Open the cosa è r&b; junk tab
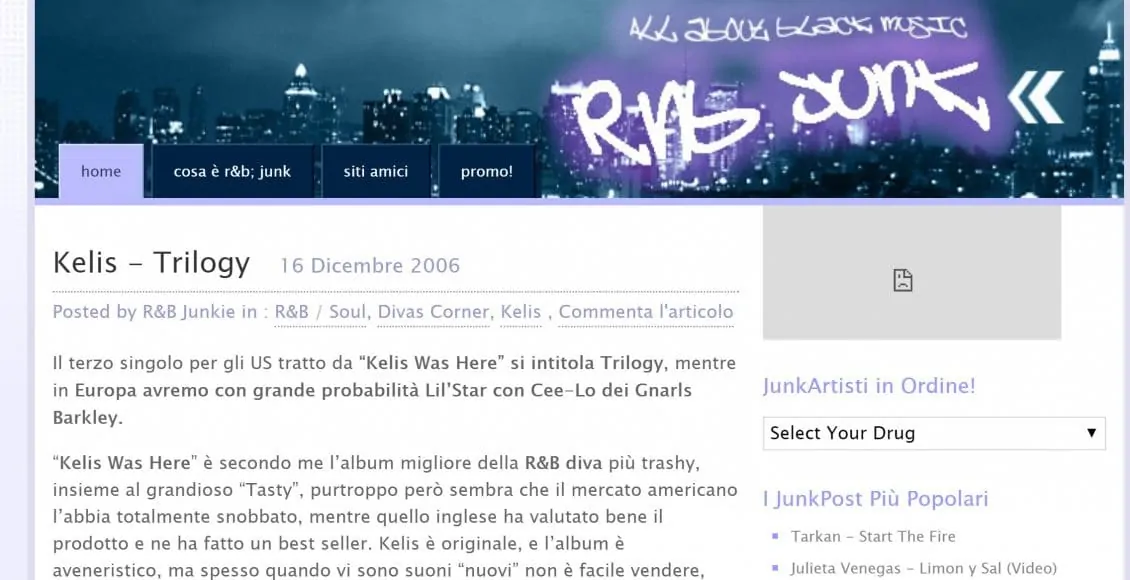1130x580 pixels. (x=232, y=171)
